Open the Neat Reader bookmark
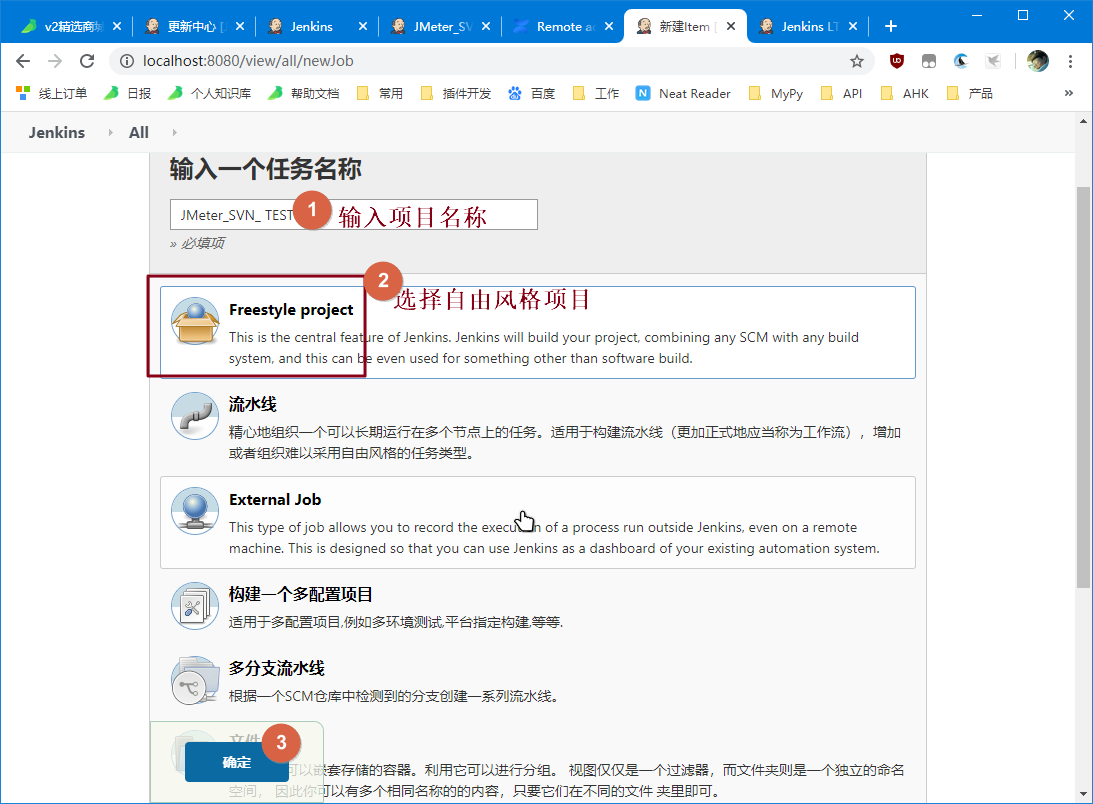 coord(683,93)
